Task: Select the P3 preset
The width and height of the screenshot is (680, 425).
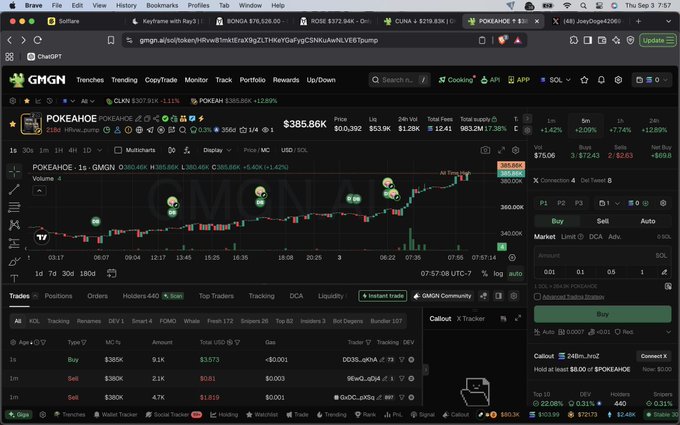Action: click(x=579, y=203)
